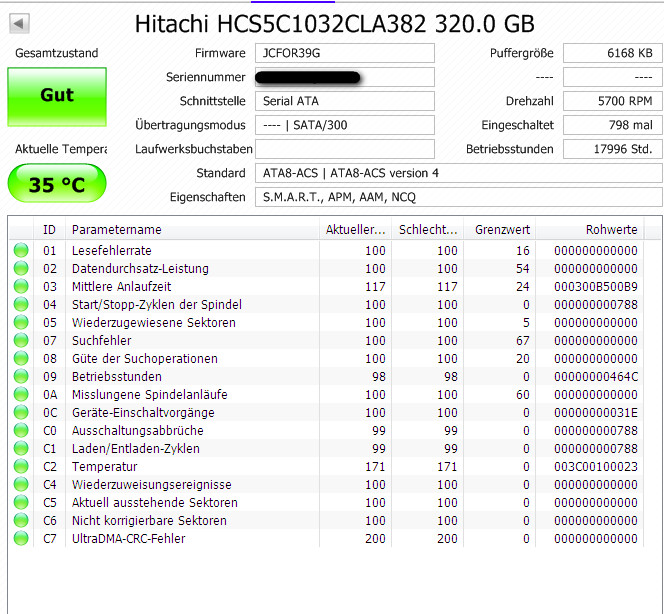This screenshot has width=664, height=614.
Task: Click the empty Laufwerksbuchstaben field
Action: point(345,149)
